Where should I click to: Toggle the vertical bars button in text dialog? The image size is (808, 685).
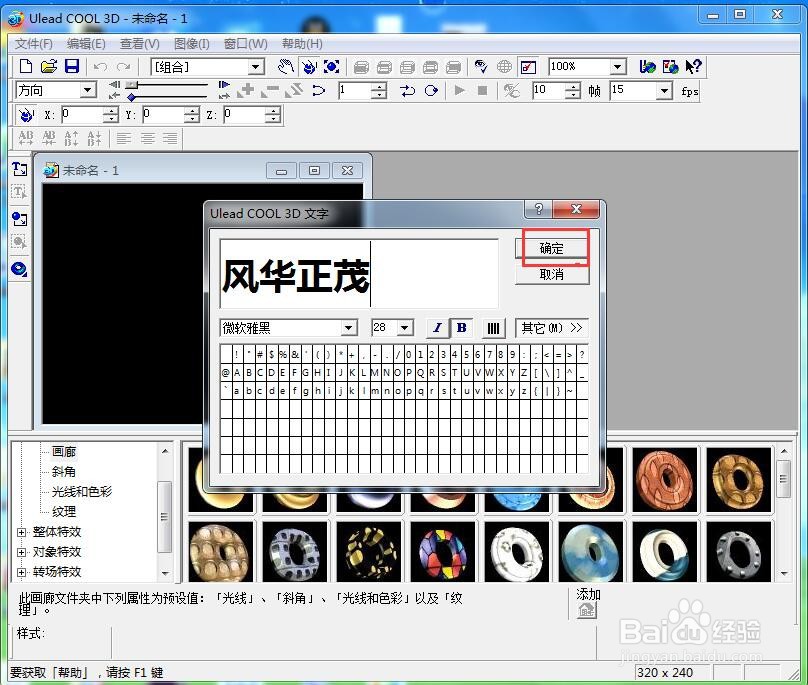pyautogui.click(x=493, y=328)
